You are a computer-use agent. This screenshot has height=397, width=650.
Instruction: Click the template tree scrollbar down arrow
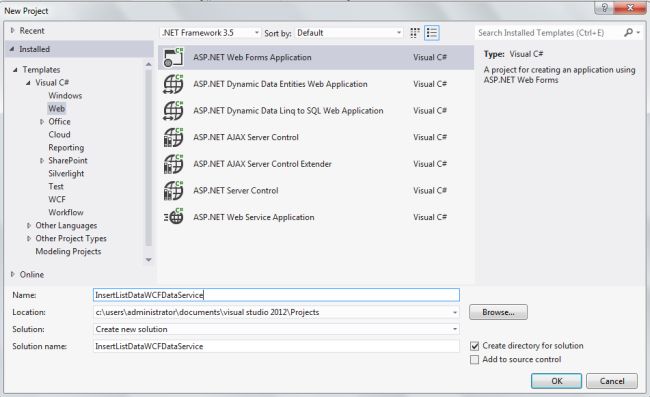pyautogui.click(x=148, y=260)
